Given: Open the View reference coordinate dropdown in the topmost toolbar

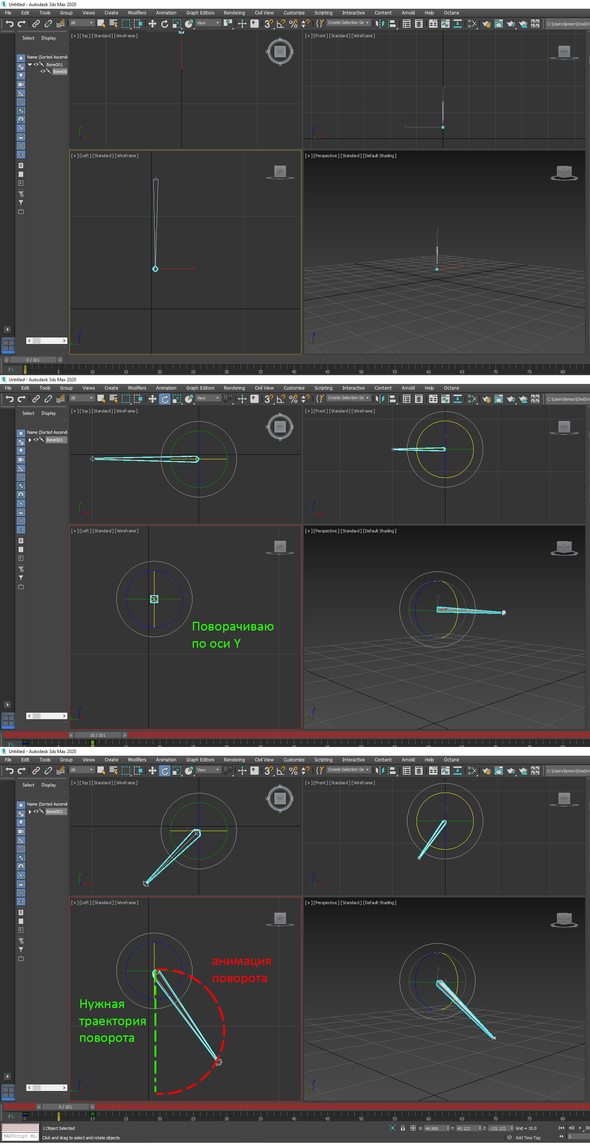Looking at the screenshot, I should click(x=207, y=23).
